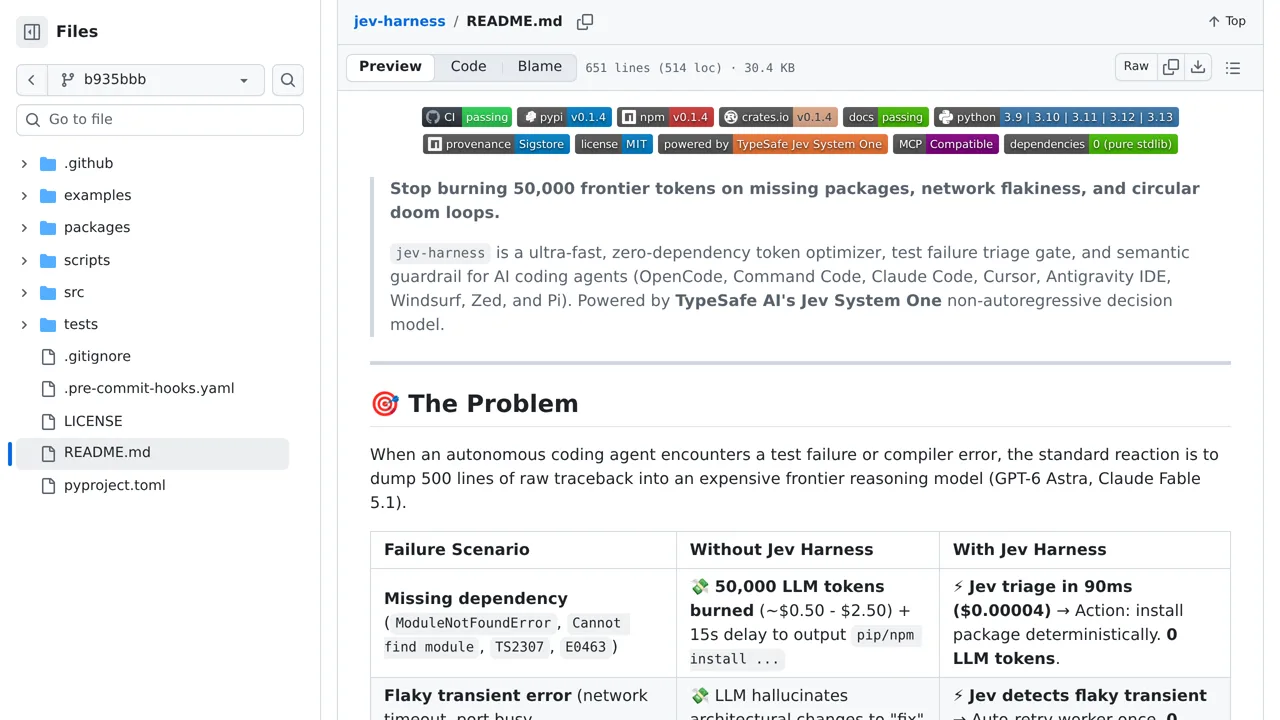Expand the src folder chevron
Image resolution: width=1280 pixels, height=720 pixels.
(x=24, y=292)
